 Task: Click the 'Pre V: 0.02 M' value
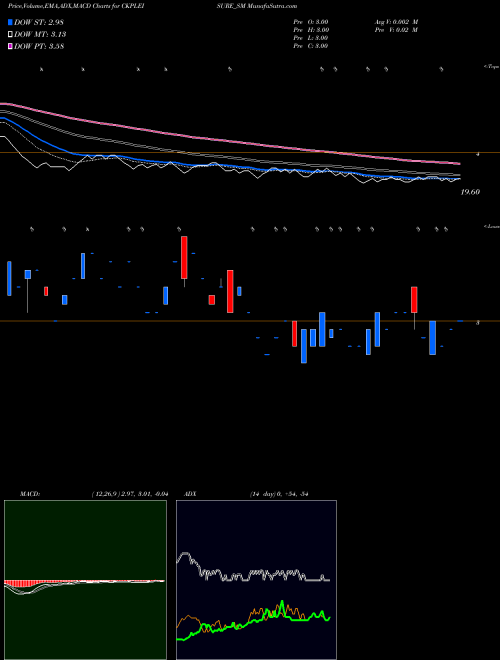point(396,30)
